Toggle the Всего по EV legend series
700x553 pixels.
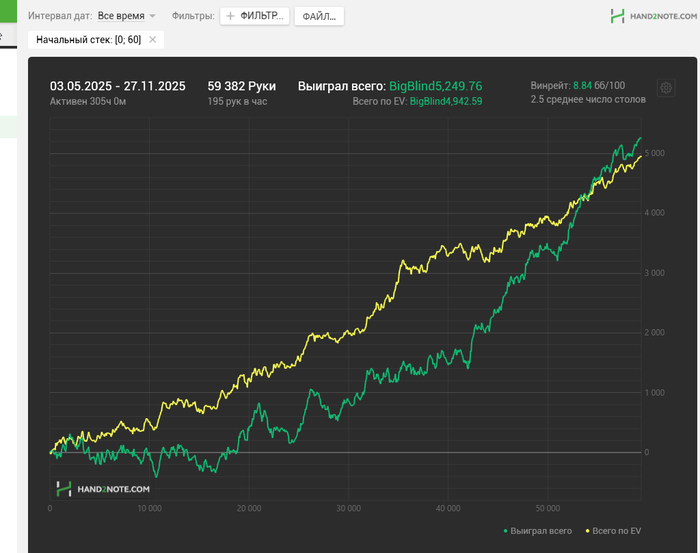coord(613,531)
